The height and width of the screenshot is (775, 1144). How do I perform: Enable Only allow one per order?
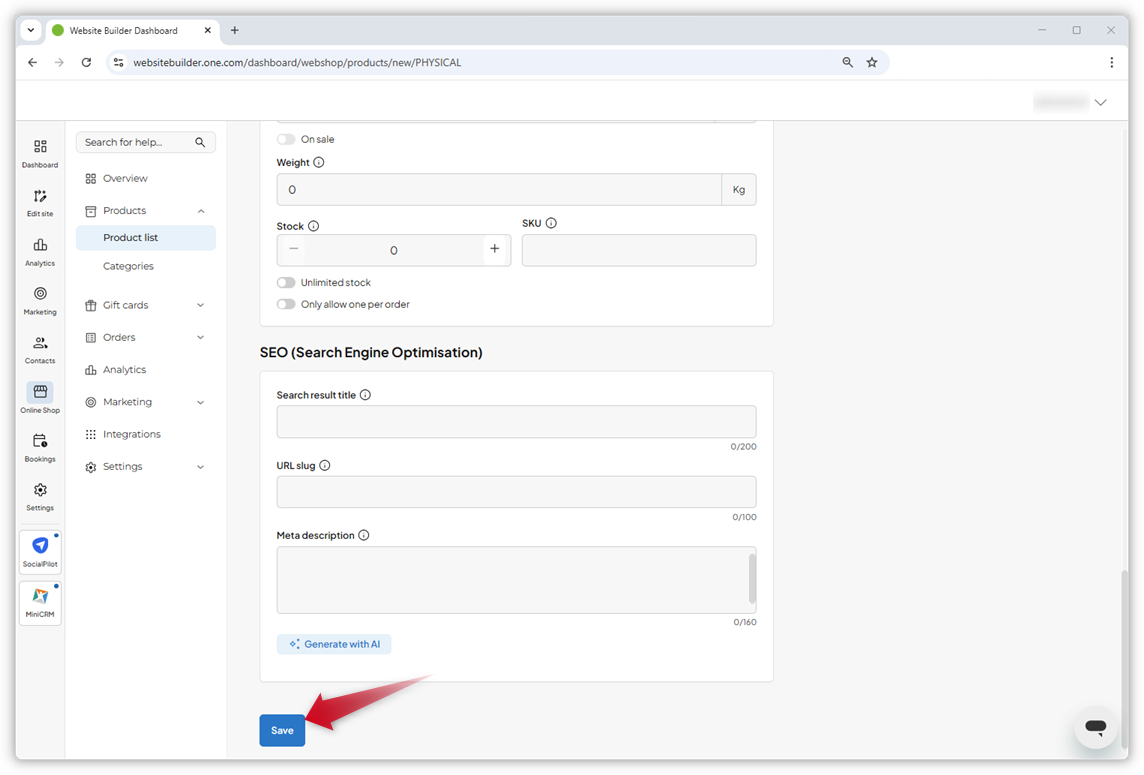[285, 304]
